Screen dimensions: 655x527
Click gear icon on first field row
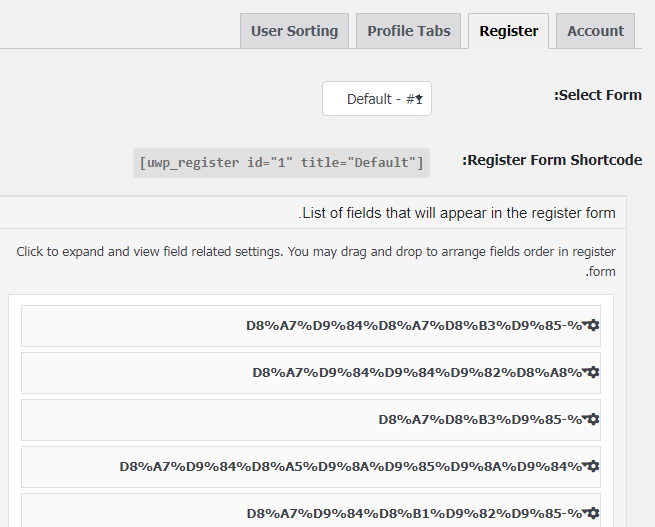594,325
